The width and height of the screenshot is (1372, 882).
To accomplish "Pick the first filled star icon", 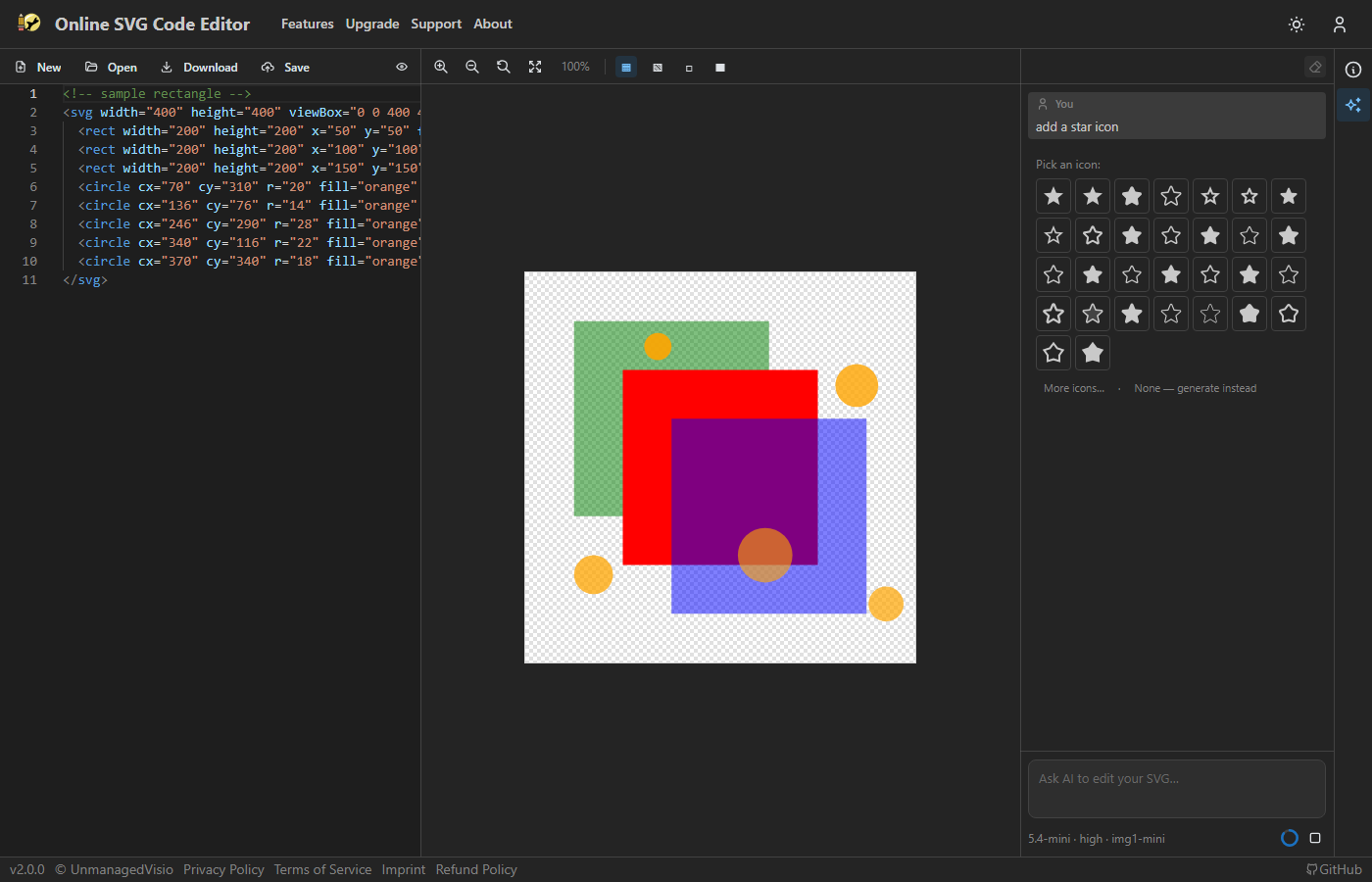I will tap(1053, 196).
